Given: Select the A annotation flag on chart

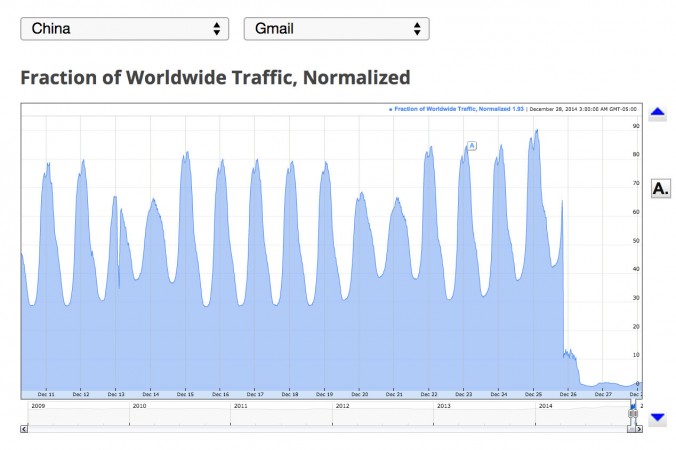Looking at the screenshot, I should tap(471, 146).
